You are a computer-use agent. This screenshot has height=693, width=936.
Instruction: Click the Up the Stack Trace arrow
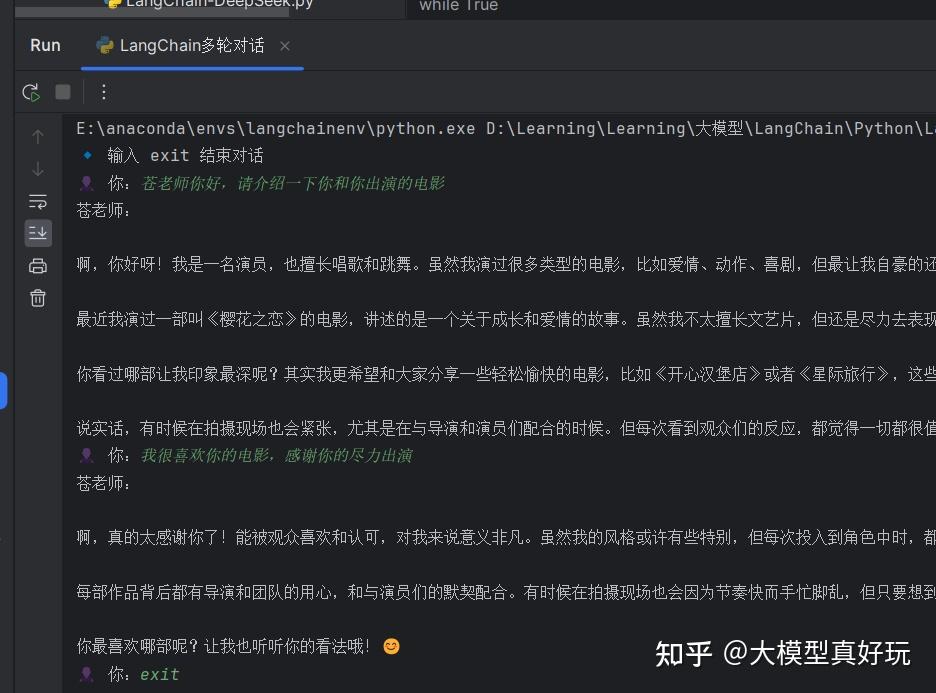pyautogui.click(x=37, y=135)
